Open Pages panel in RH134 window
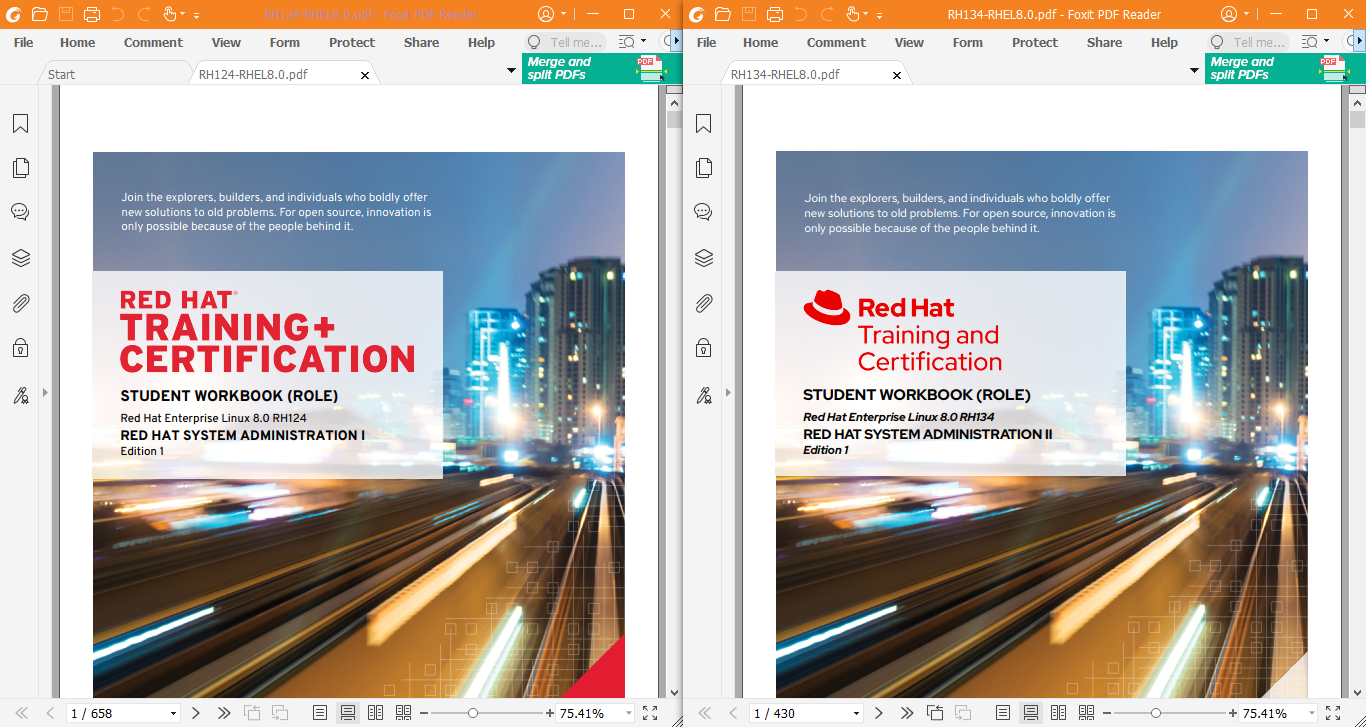Viewport: 1366px width, 727px height. point(703,167)
